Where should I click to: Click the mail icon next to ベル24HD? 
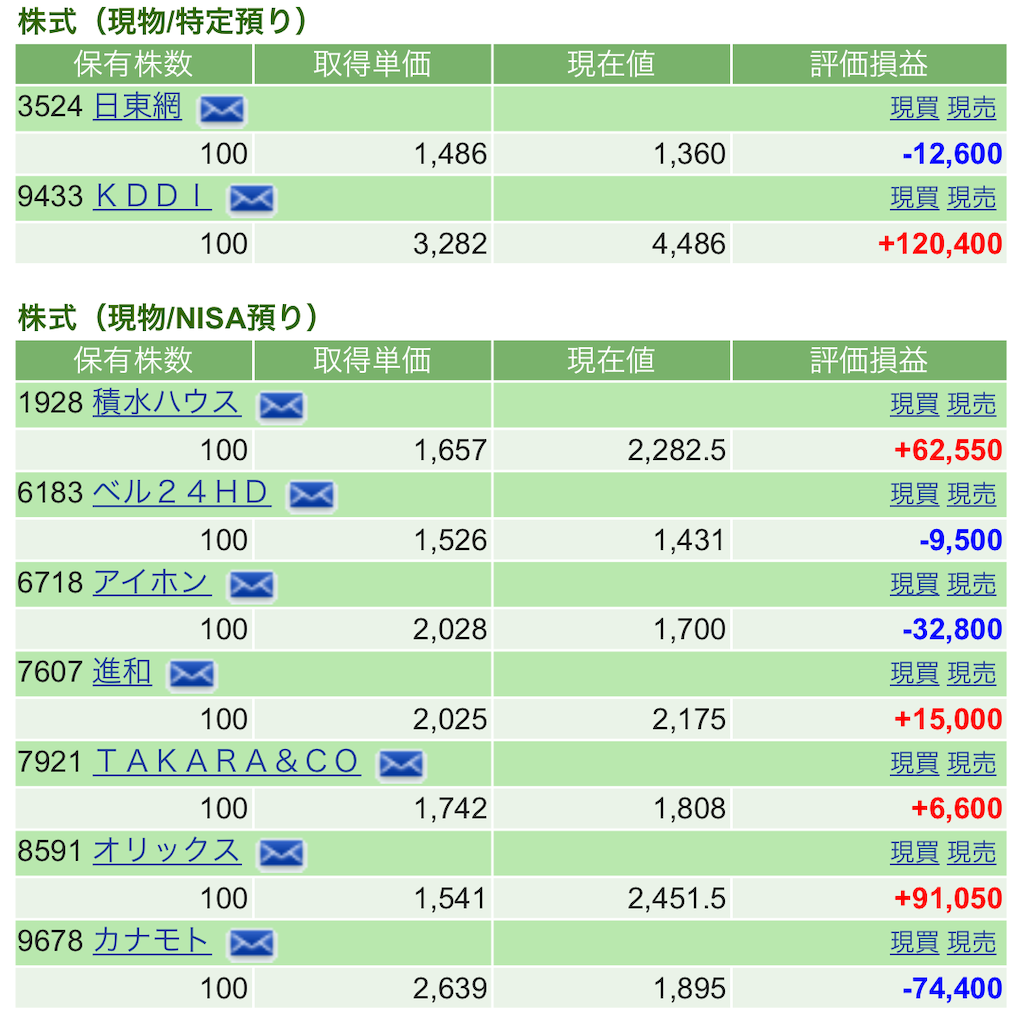[x=312, y=495]
